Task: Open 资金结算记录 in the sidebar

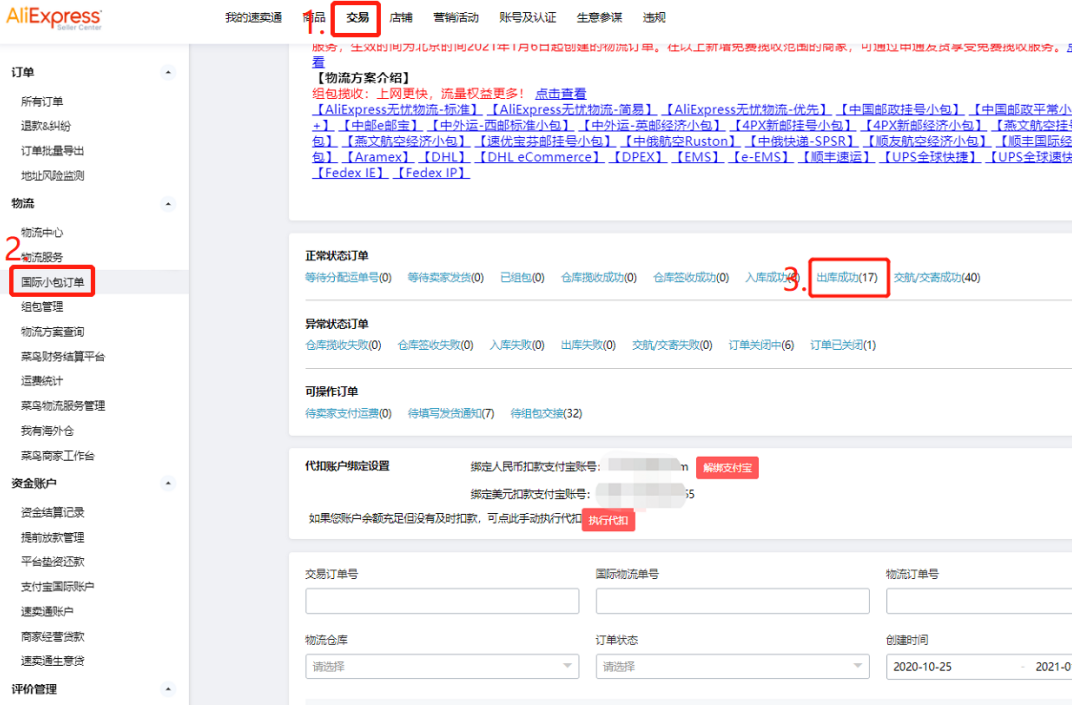Action: pyautogui.click(x=53, y=513)
